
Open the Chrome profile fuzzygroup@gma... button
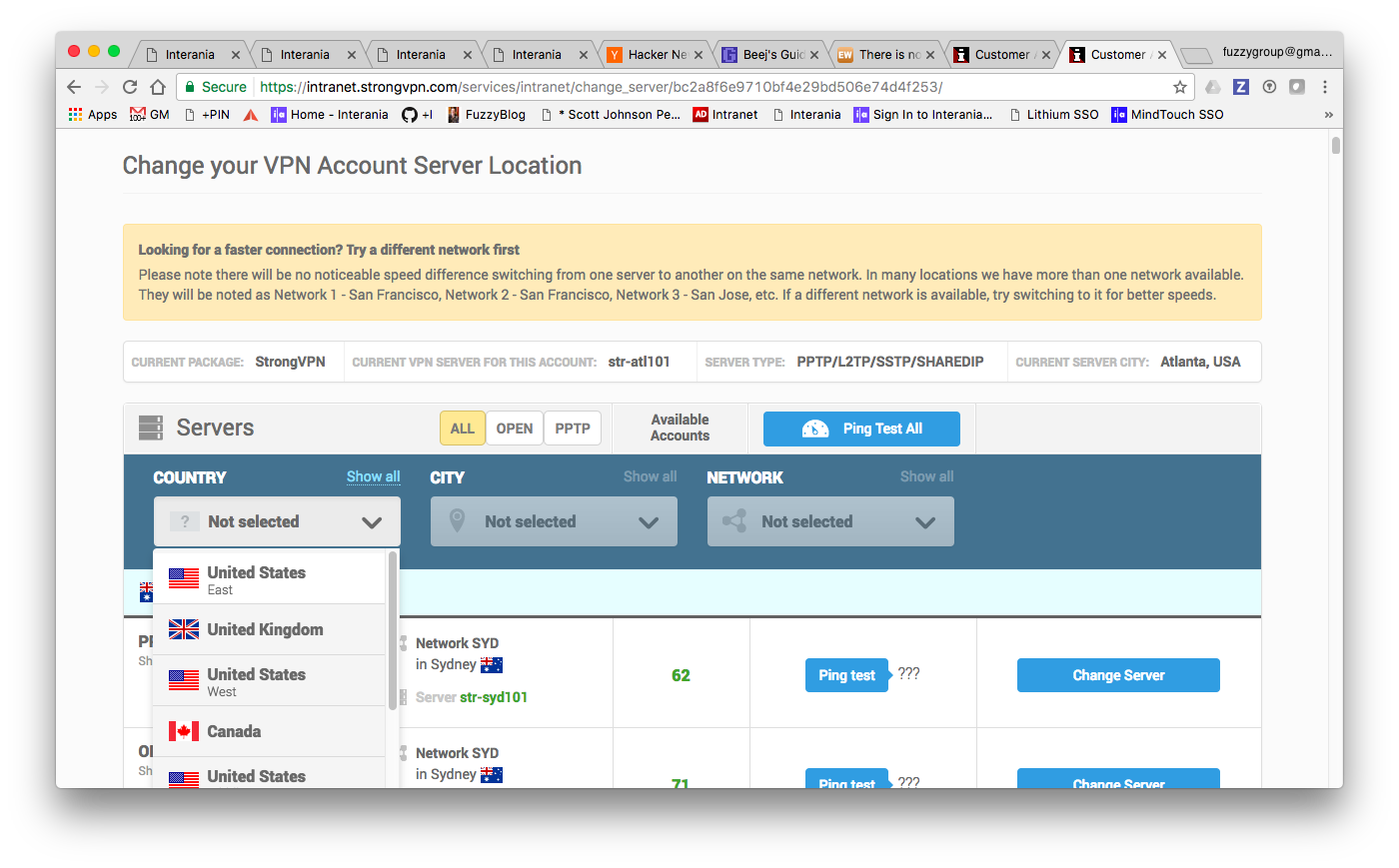click(x=1277, y=52)
